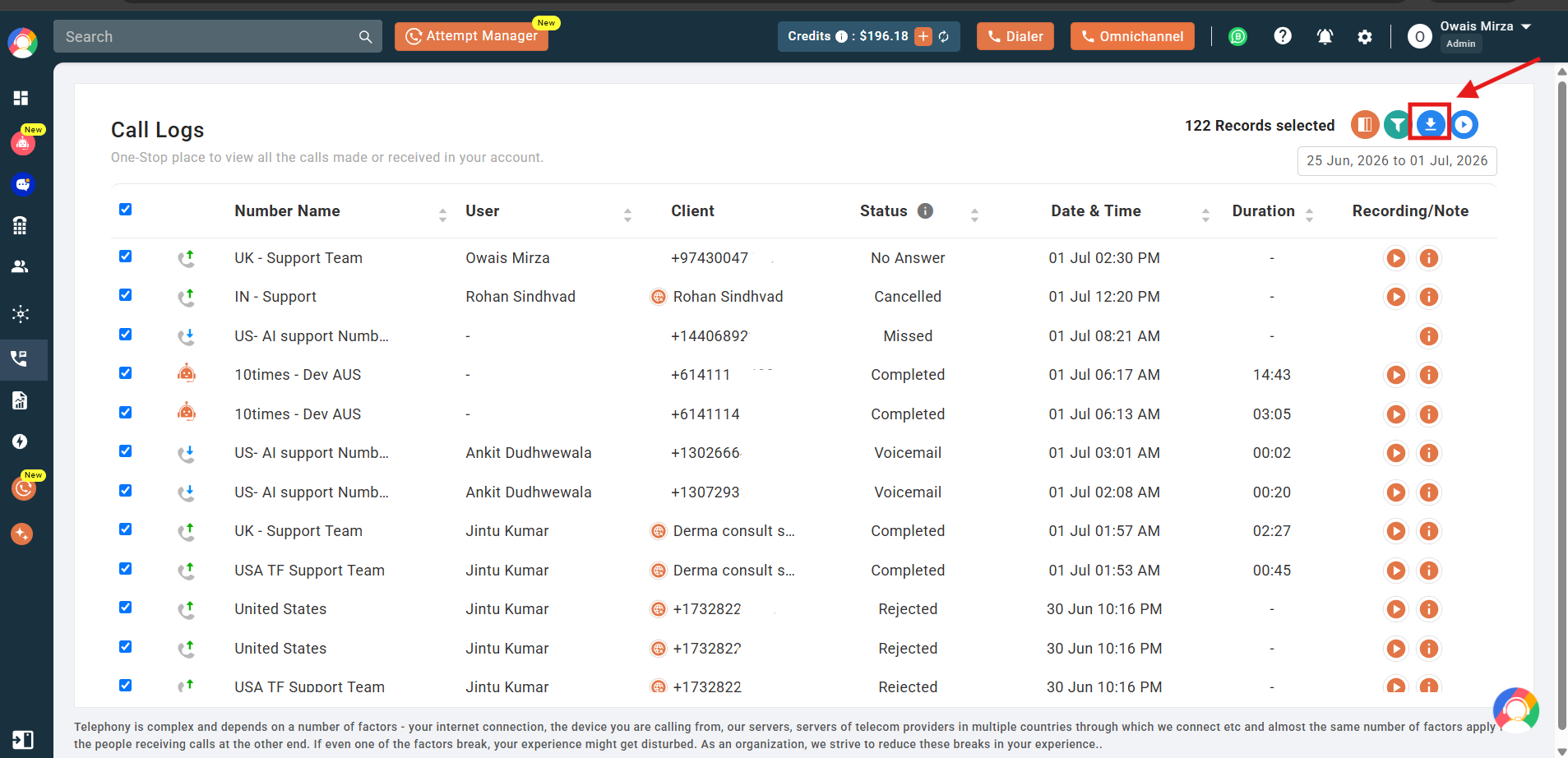
Task: Uncheck the 10times - Dev AUS 06:17 AM checkbox
Action: pyautogui.click(x=125, y=372)
